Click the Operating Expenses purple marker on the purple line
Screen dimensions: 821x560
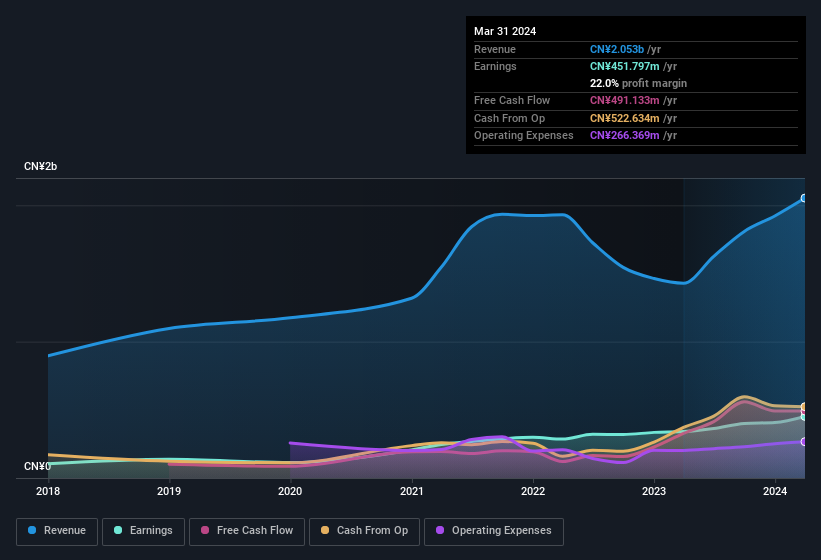[x=804, y=442]
